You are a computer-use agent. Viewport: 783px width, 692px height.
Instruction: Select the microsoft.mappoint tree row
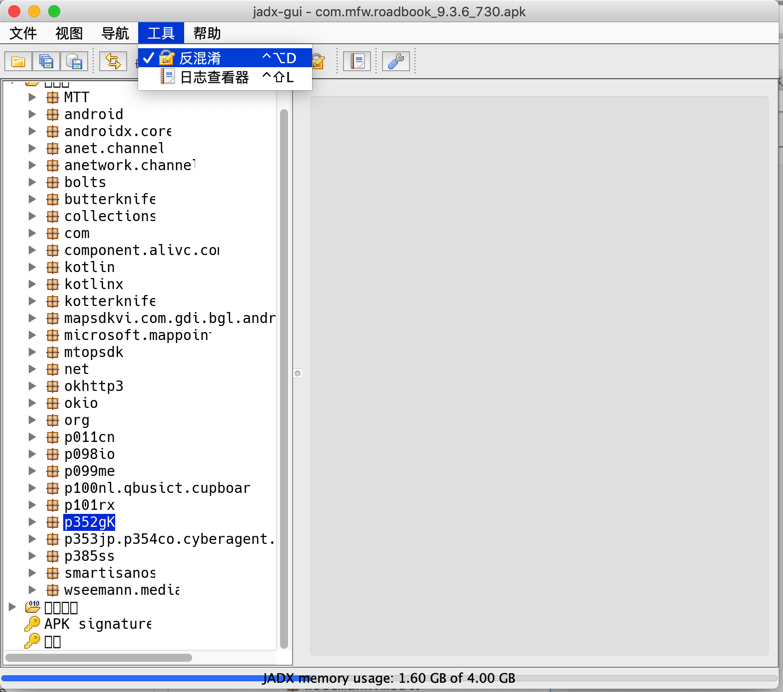click(x=137, y=335)
